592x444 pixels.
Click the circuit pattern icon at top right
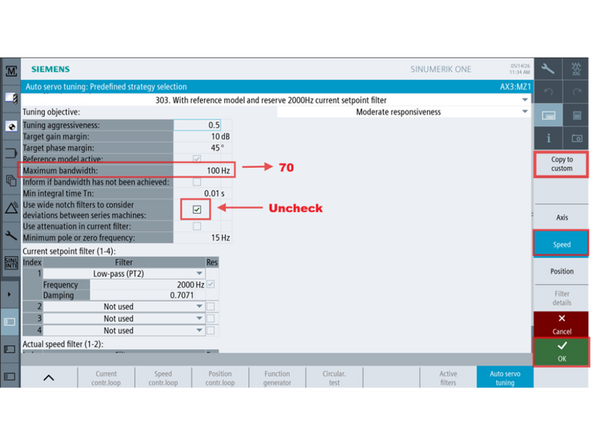click(576, 69)
